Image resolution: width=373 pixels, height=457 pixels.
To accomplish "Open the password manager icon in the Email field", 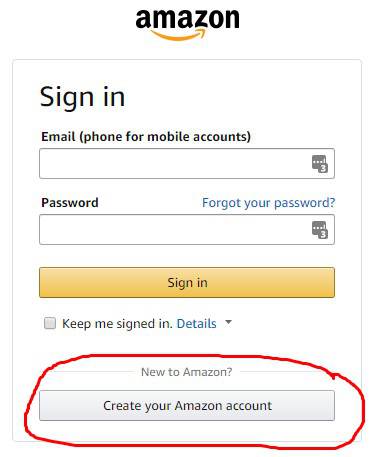I will click(320, 164).
